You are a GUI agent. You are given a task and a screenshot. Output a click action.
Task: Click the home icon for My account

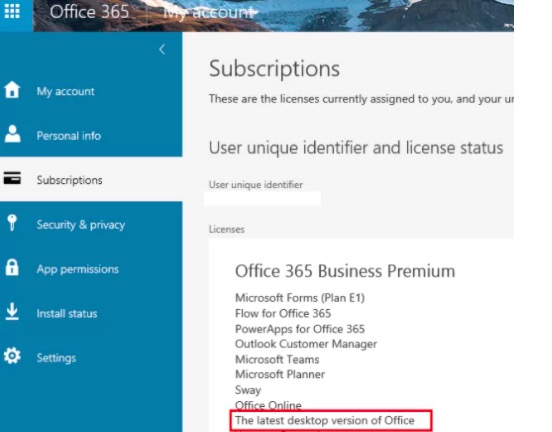(12, 89)
